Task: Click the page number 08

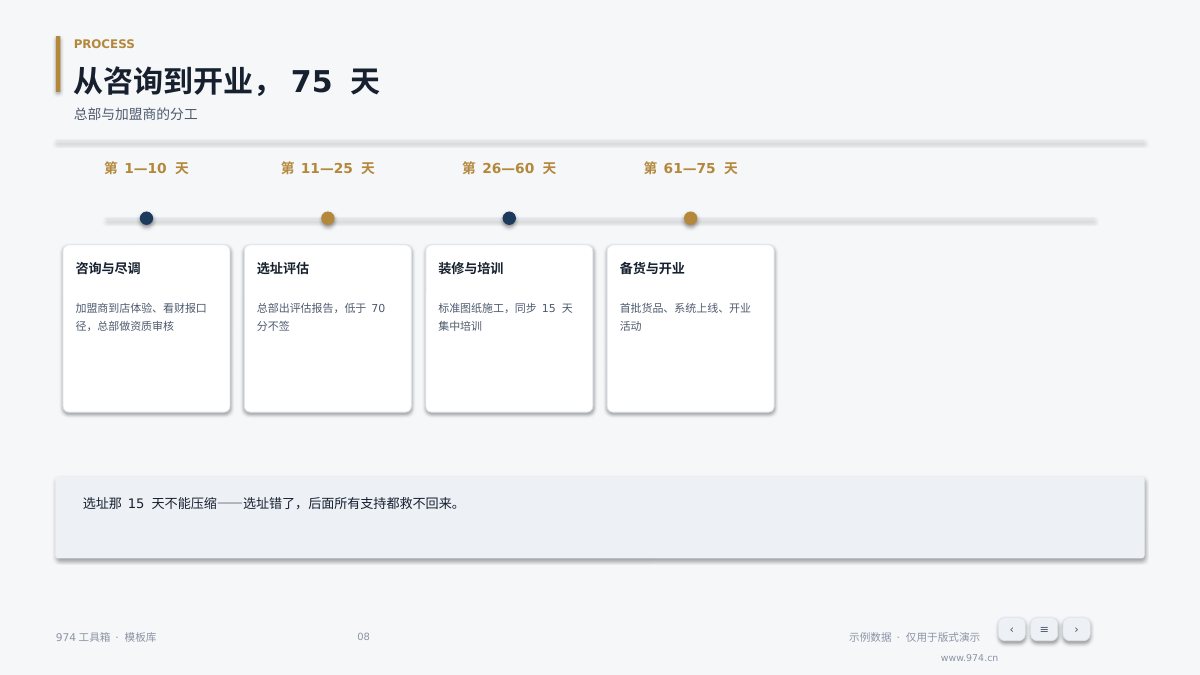Action: [363, 637]
